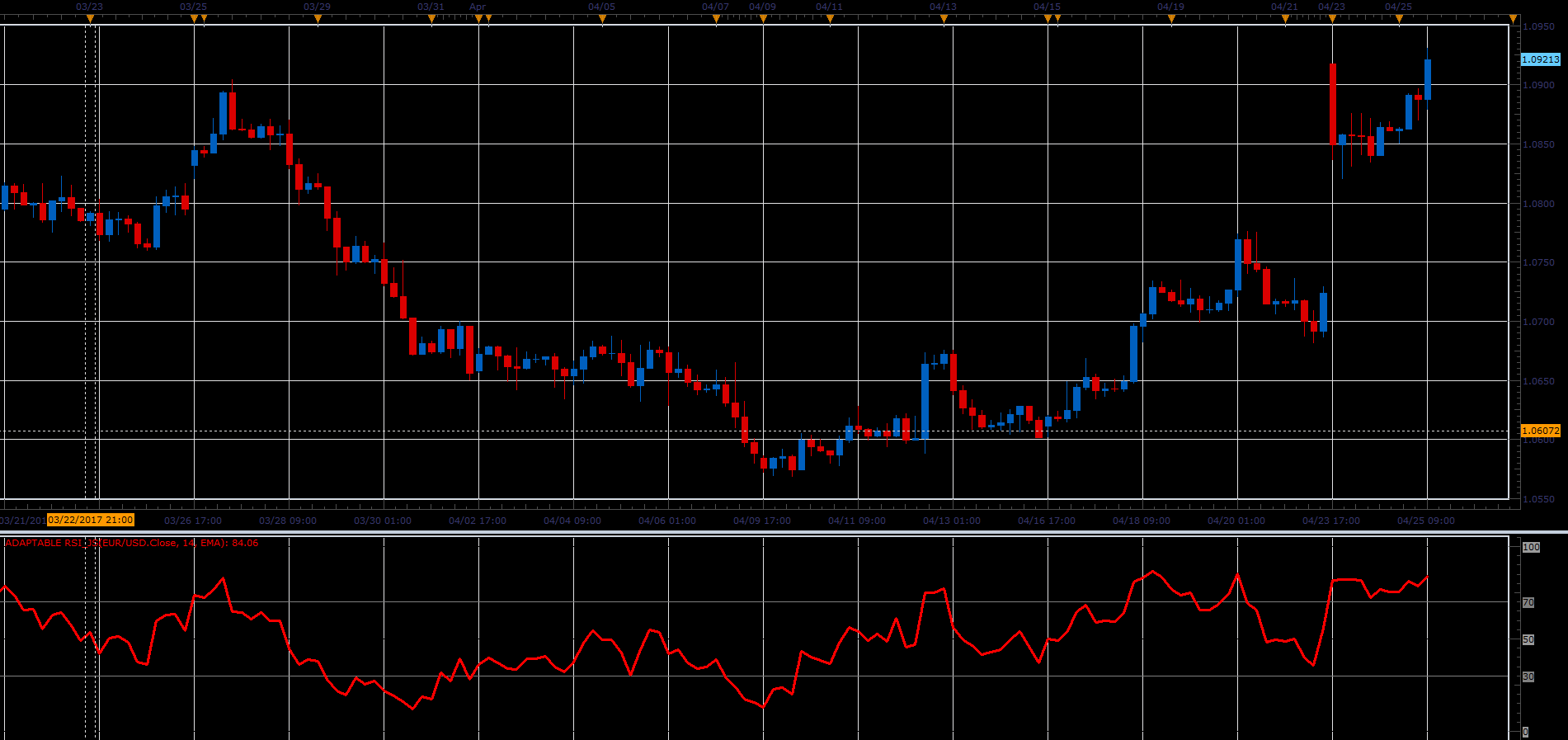The image size is (1568, 740).
Task: Click the 04/11 09:00 time axis label
Action: click(857, 521)
